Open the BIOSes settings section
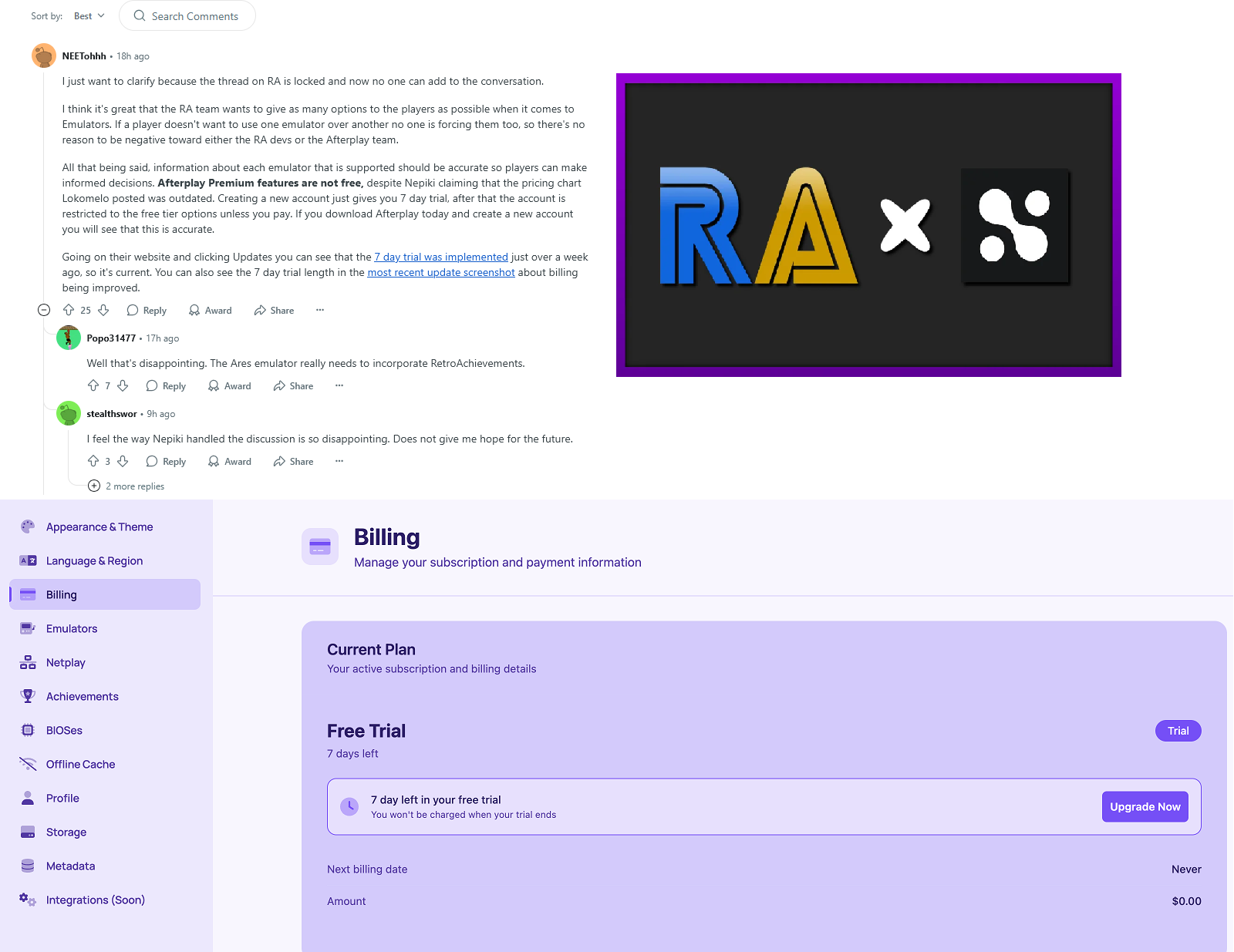The width and height of the screenshot is (1234, 952). point(105,730)
